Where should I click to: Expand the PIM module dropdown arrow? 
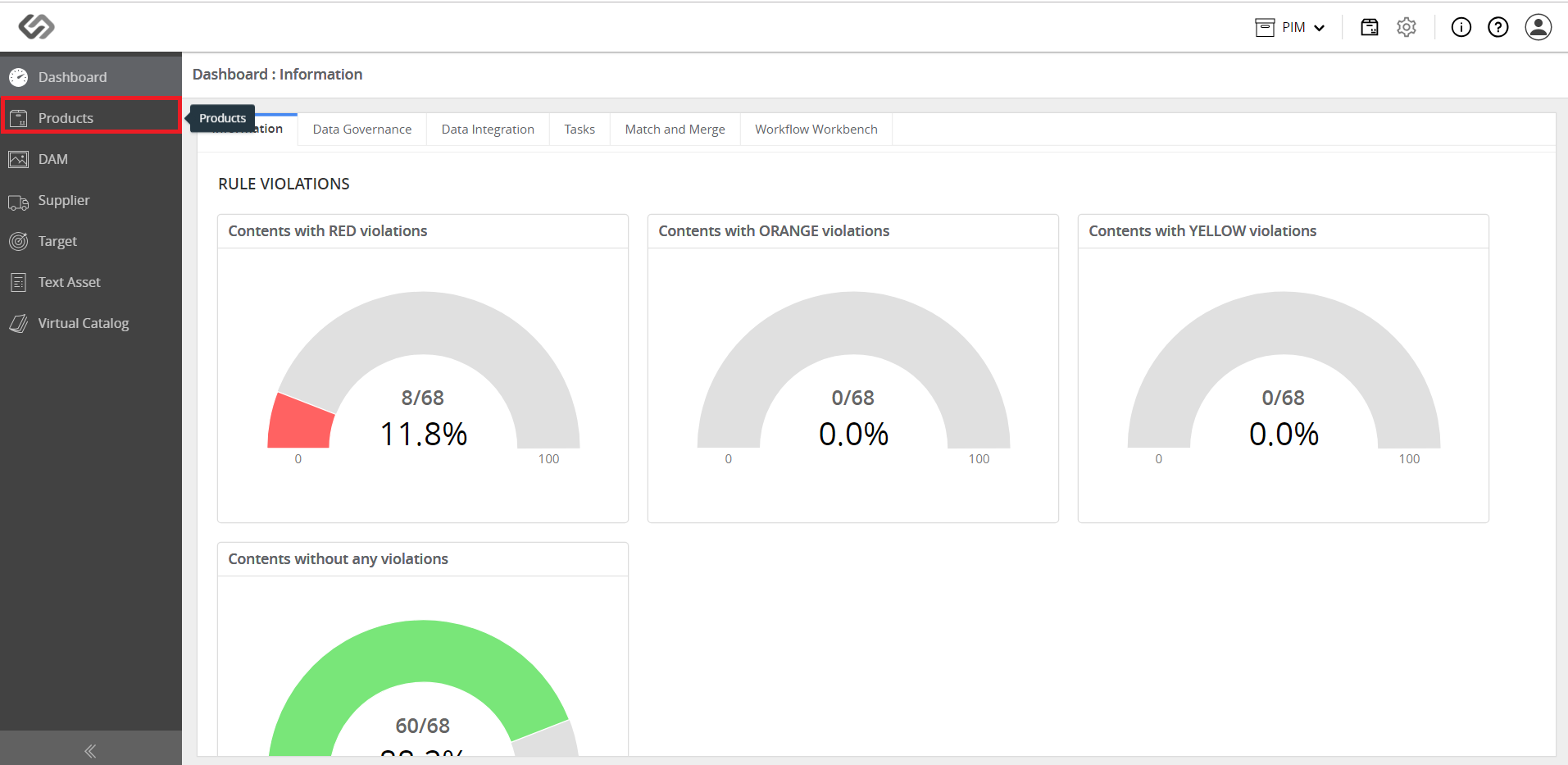[x=1320, y=28]
